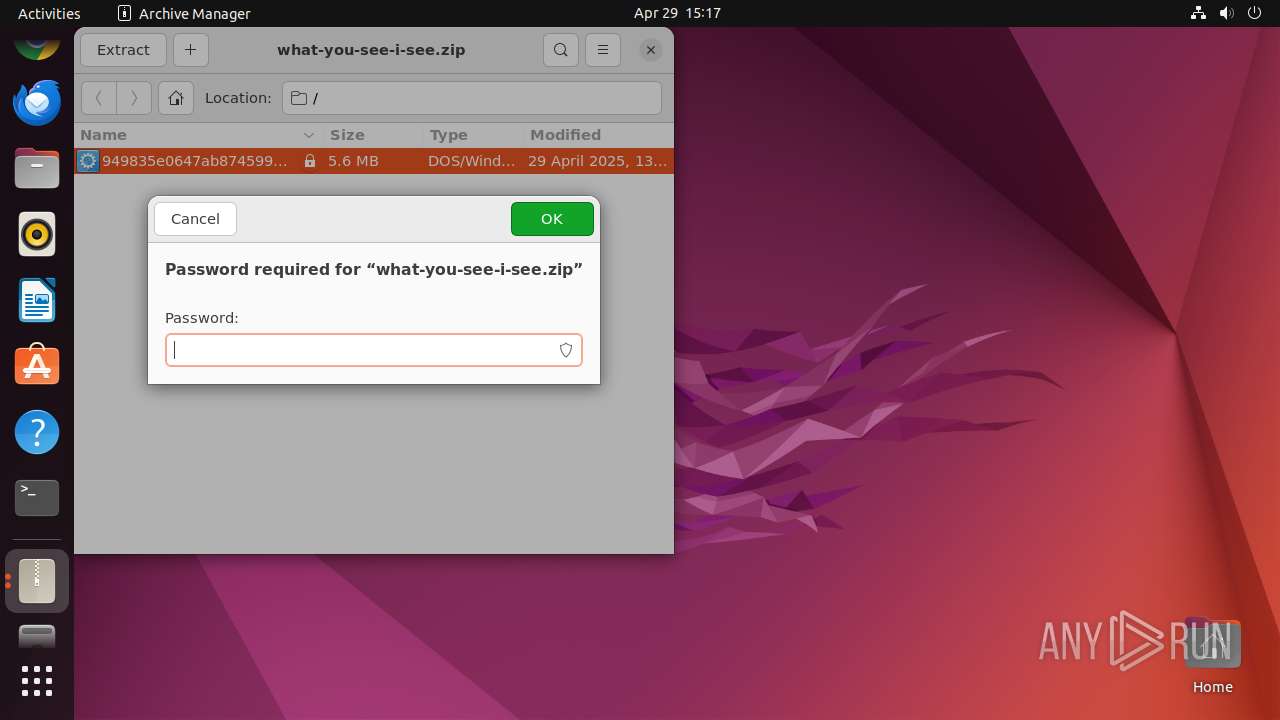Open the Archive Manager app menu in the top bar
This screenshot has width=1280, height=720.
tap(184, 13)
